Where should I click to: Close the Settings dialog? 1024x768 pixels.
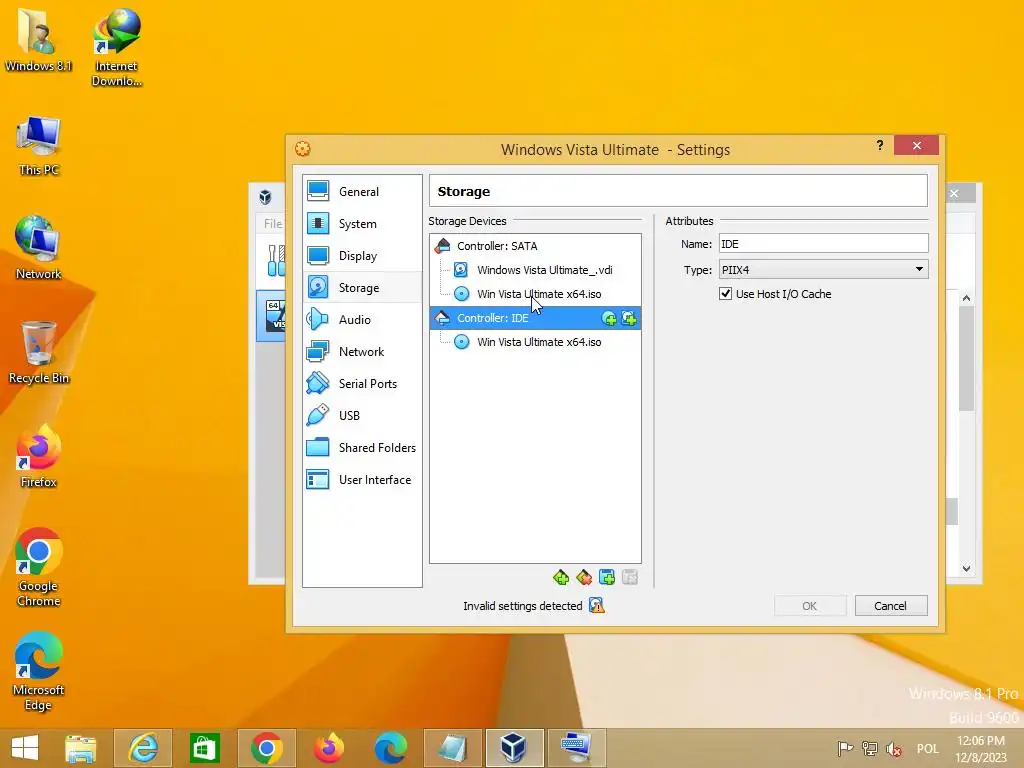coord(916,145)
